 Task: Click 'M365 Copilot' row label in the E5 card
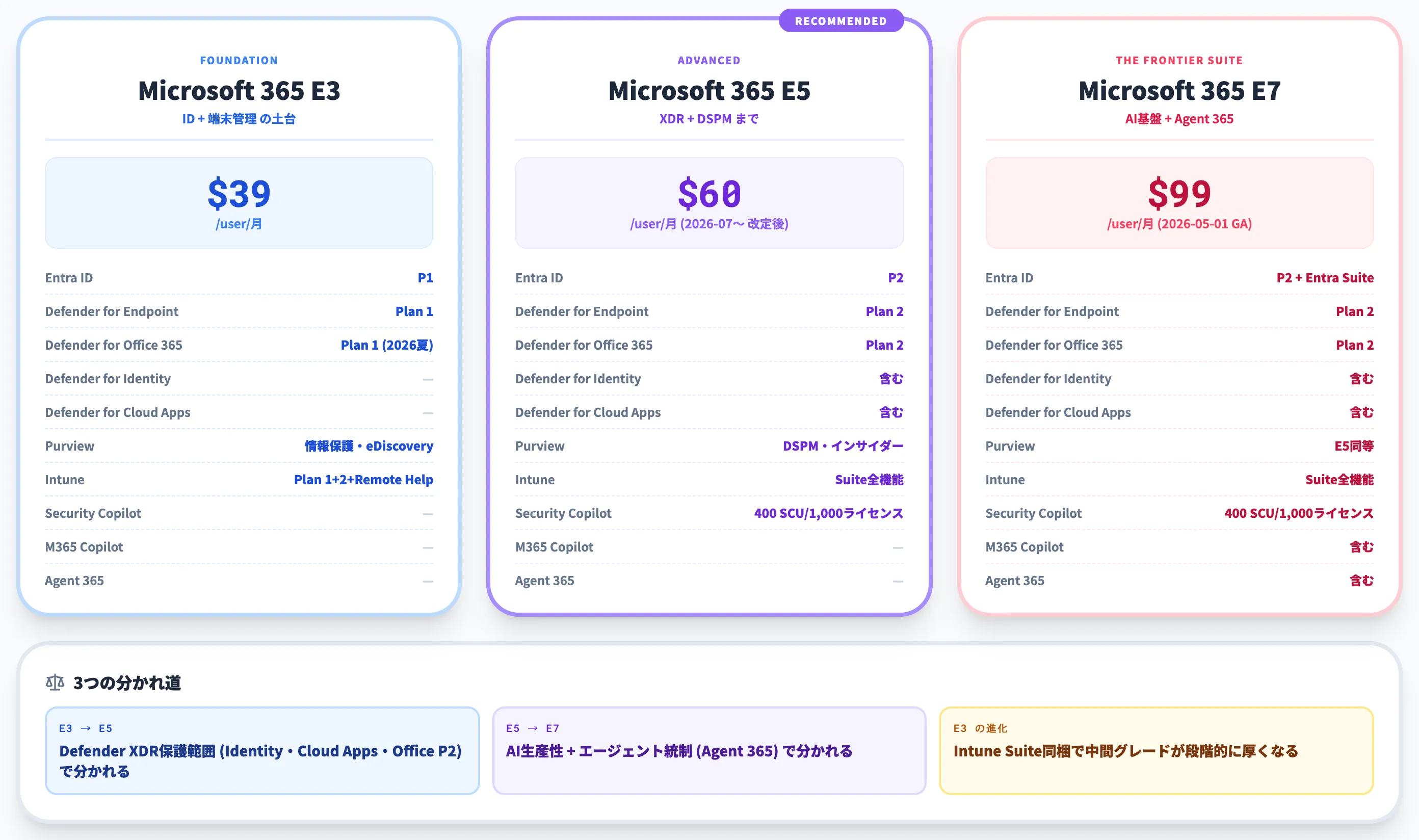554,547
